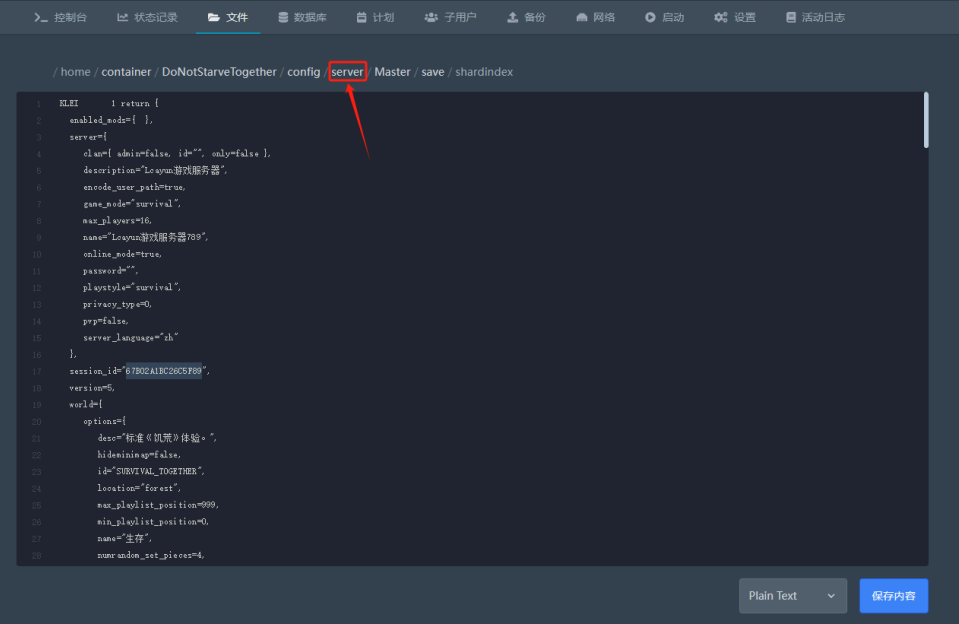Open config breadcrumb folder
959x624 pixels.
click(x=304, y=72)
